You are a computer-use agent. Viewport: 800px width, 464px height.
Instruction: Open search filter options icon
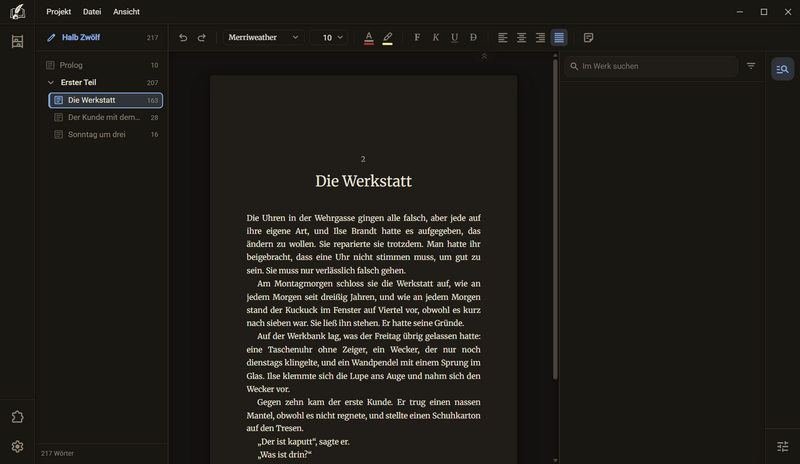pos(751,66)
